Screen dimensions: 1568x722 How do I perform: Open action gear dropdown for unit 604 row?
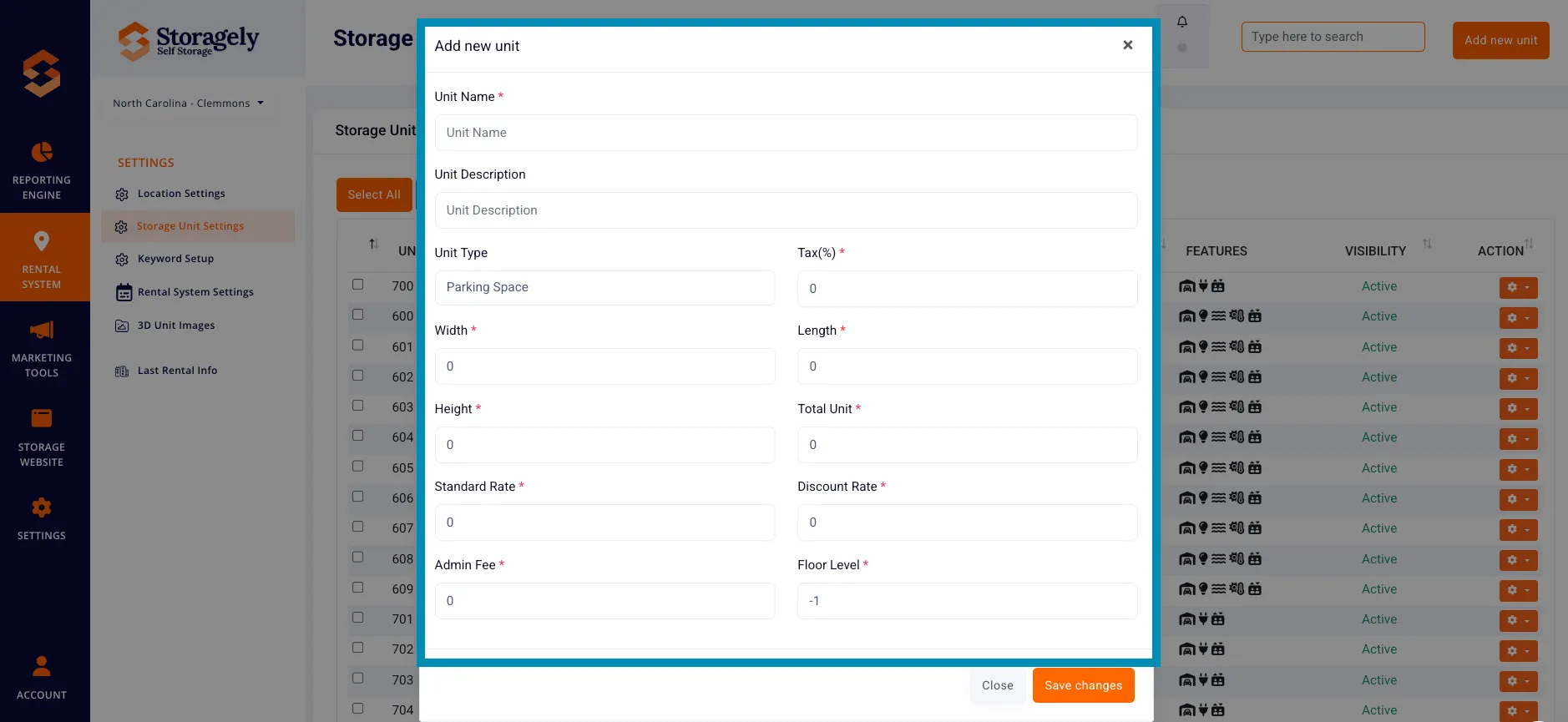(x=1518, y=439)
